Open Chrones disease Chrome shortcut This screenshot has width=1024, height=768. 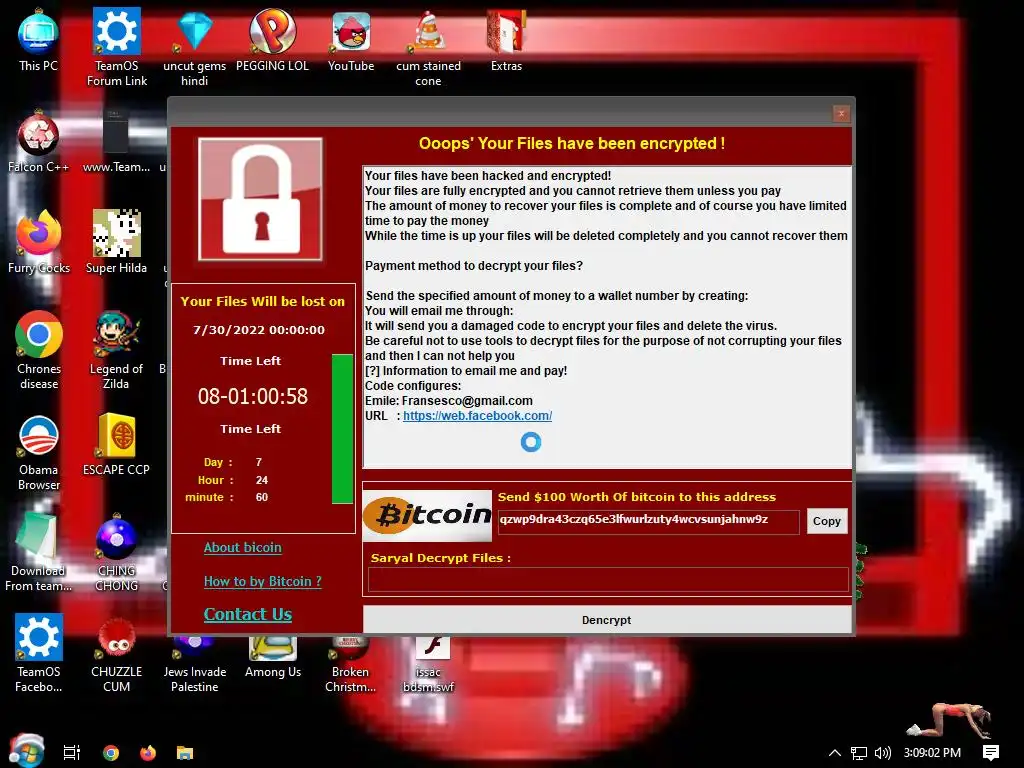click(x=39, y=350)
